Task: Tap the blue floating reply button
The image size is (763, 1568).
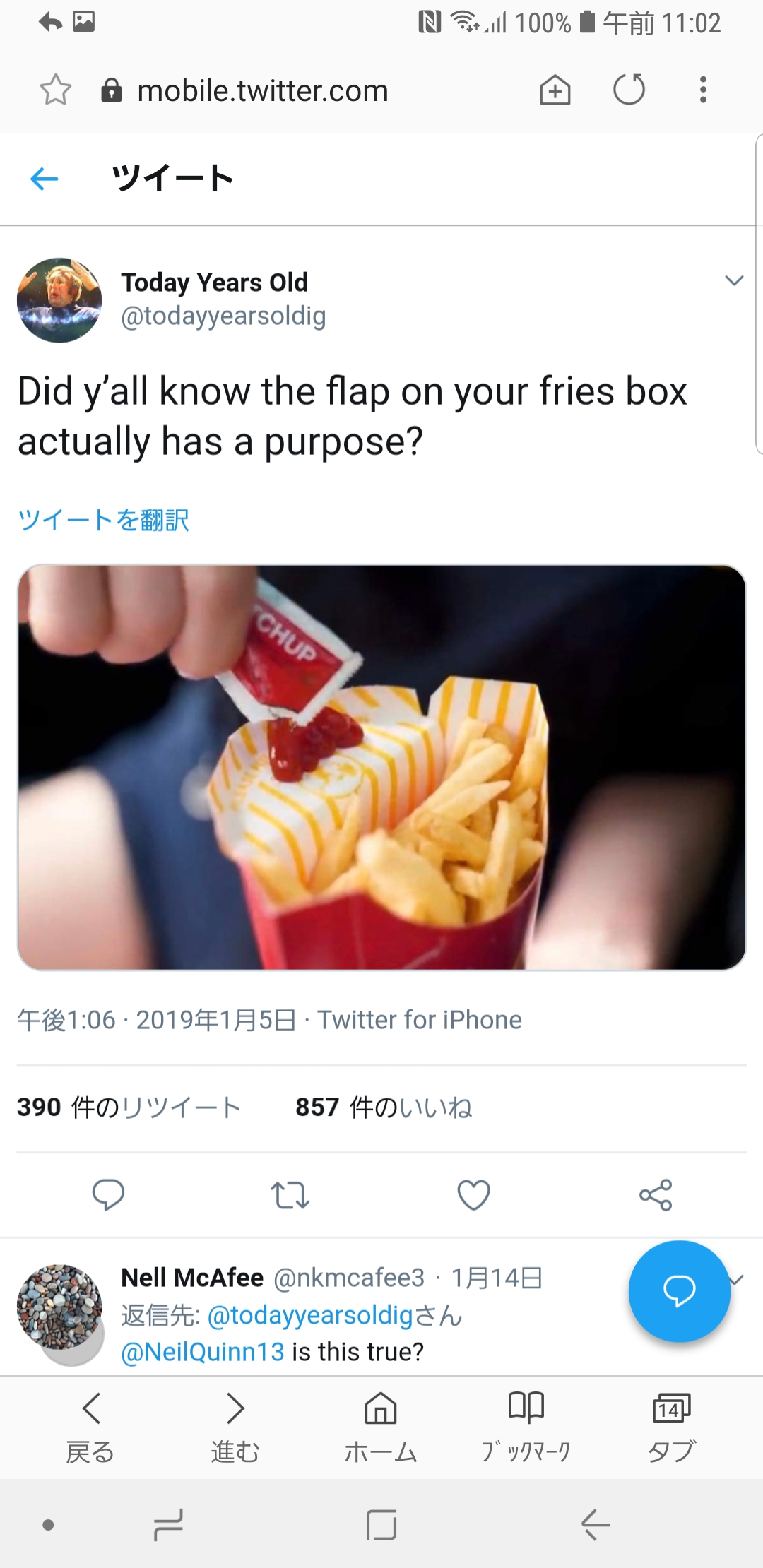Action: pos(679,1290)
